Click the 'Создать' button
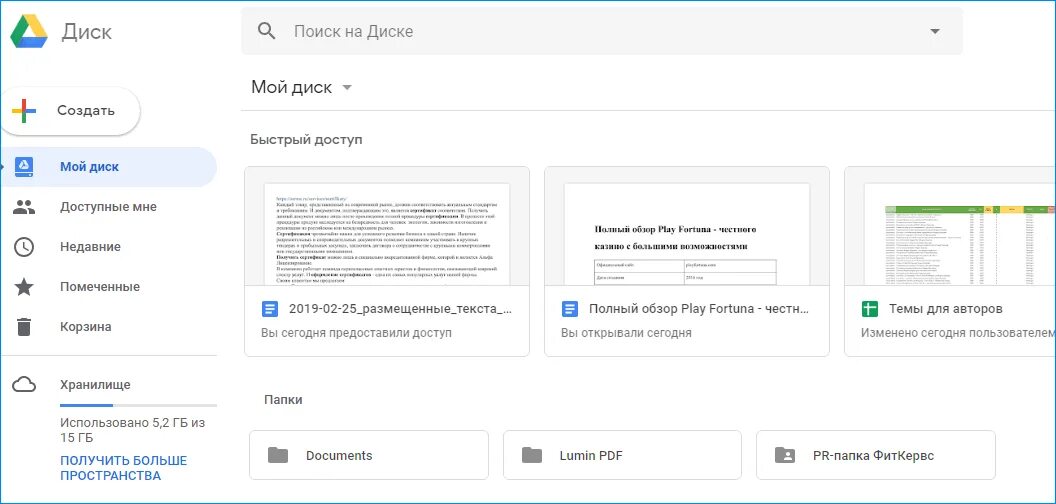Screen dimensions: 1056x504 pyautogui.click(x=70, y=111)
